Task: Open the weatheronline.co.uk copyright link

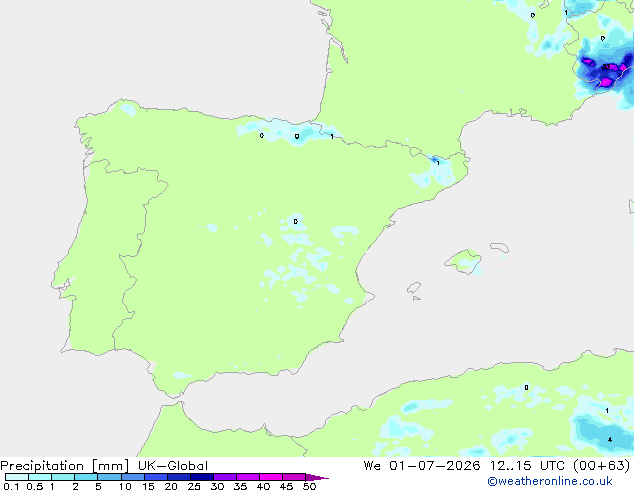Action: pyautogui.click(x=550, y=481)
